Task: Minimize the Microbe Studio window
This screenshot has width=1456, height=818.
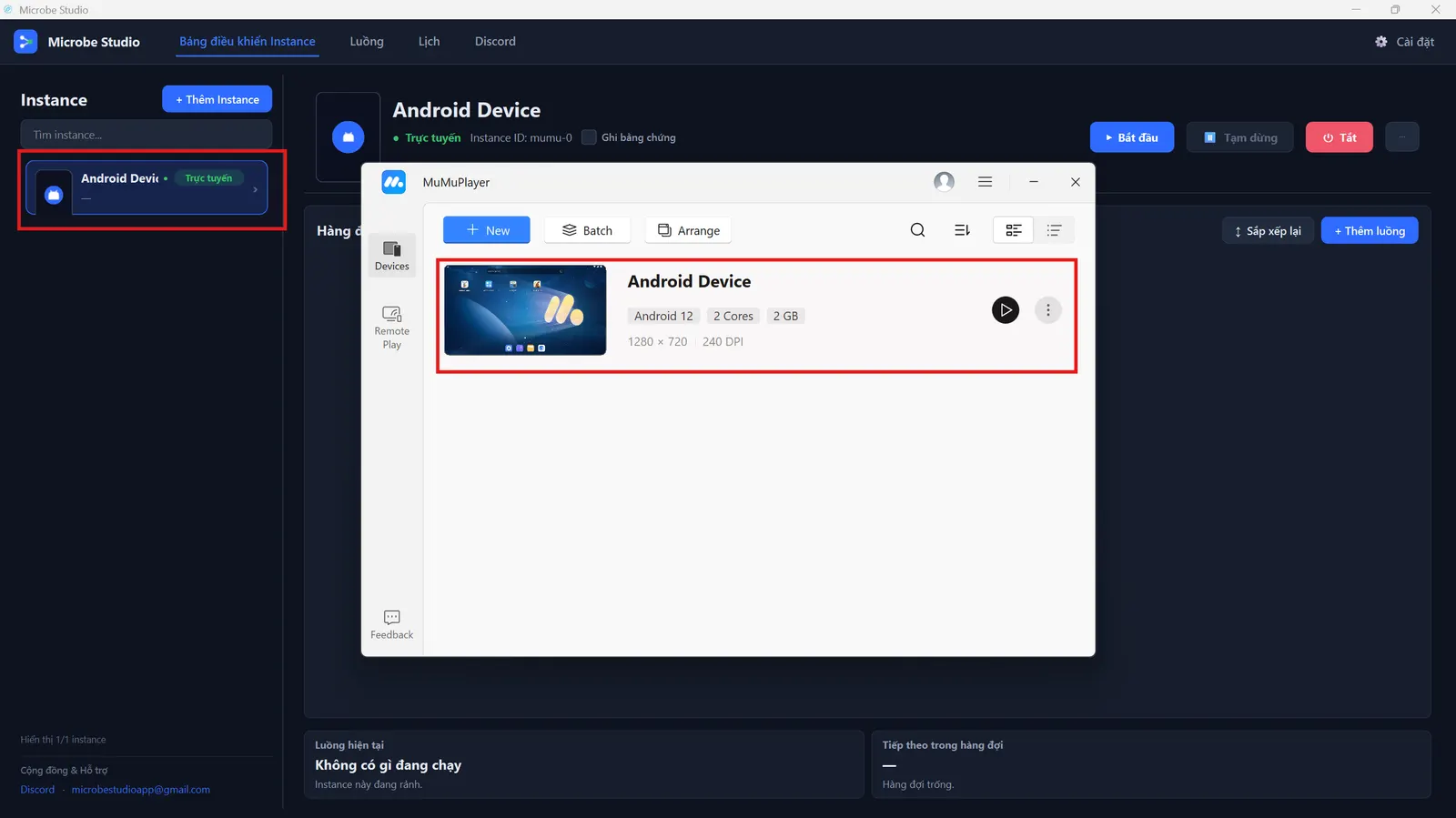Action: 1356,9
